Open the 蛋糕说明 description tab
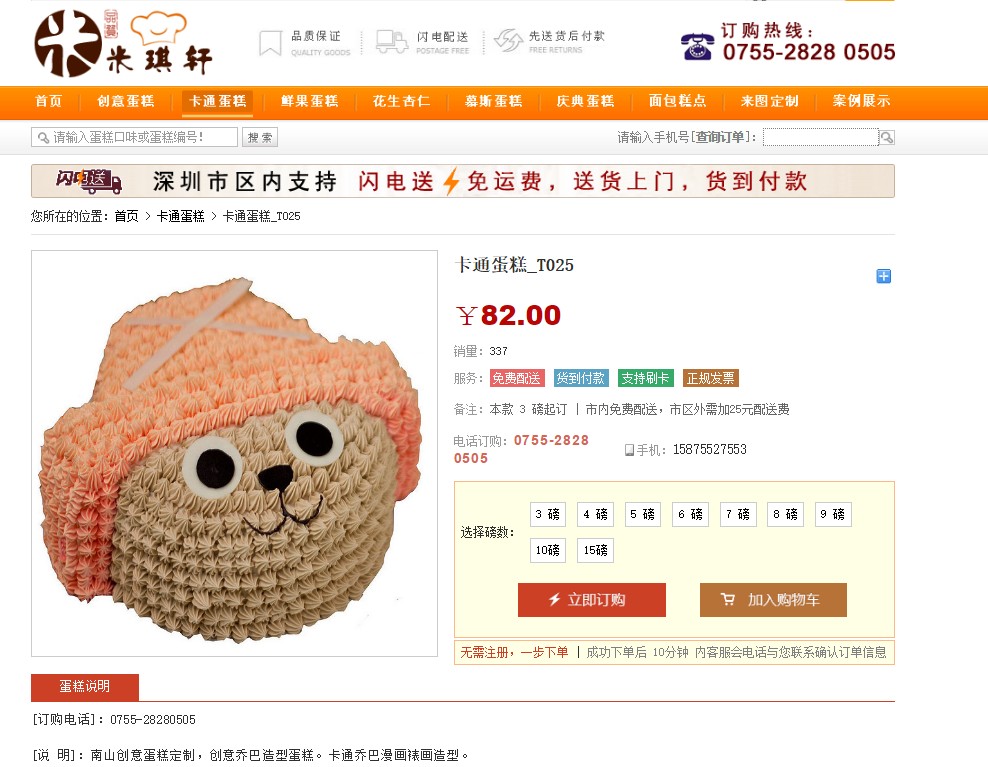 pos(85,687)
